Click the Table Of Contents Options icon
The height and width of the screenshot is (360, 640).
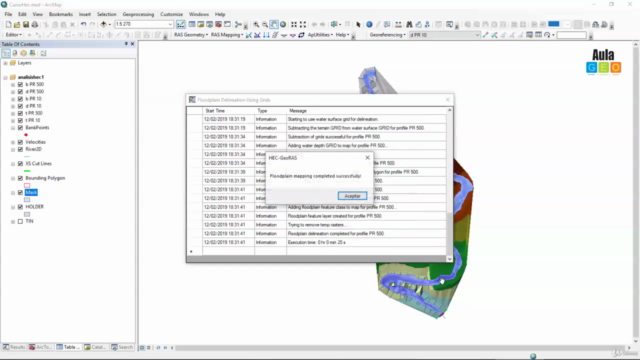coord(43,53)
